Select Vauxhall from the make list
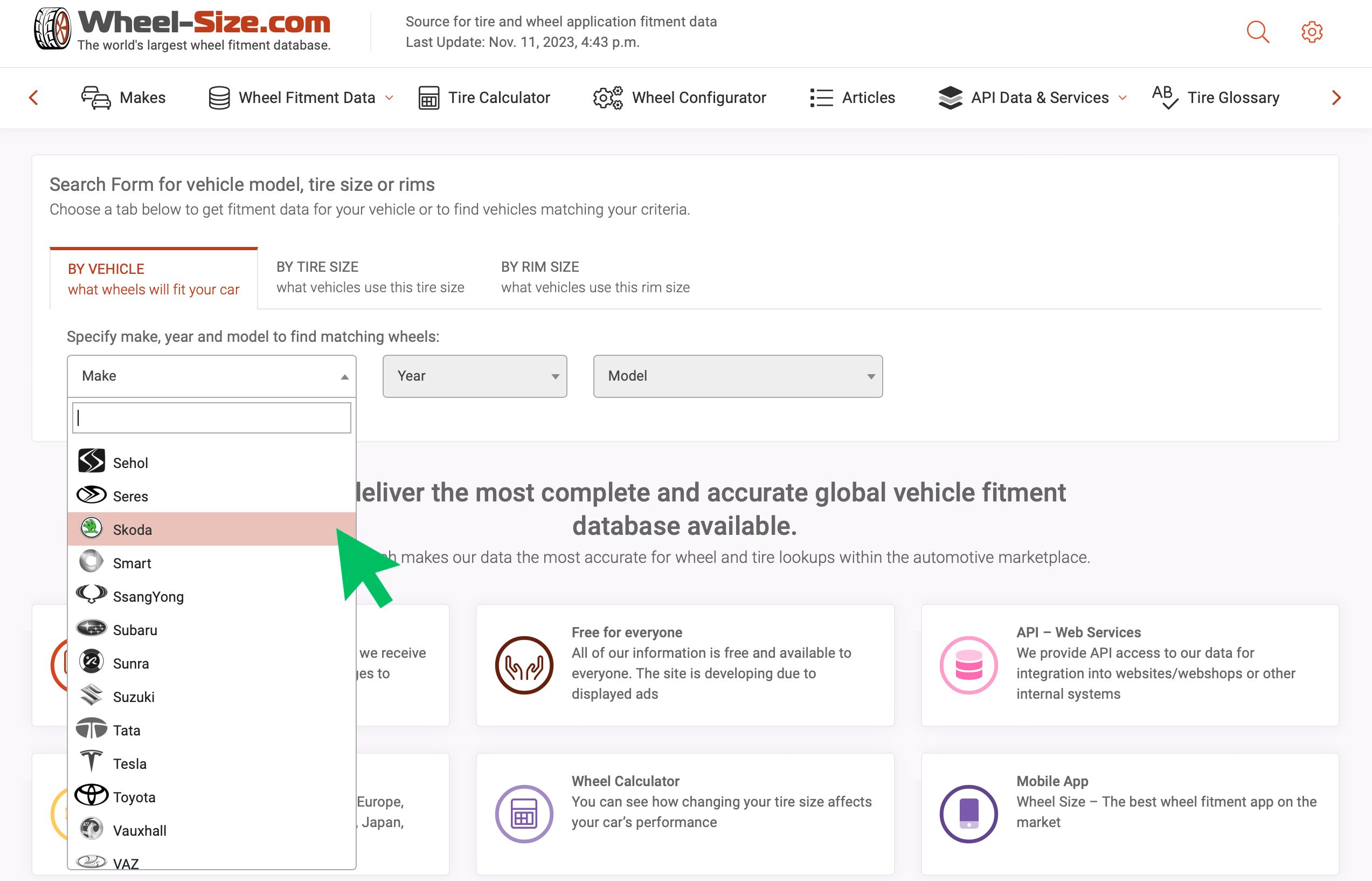Viewport: 1372px width, 881px height. click(212, 830)
